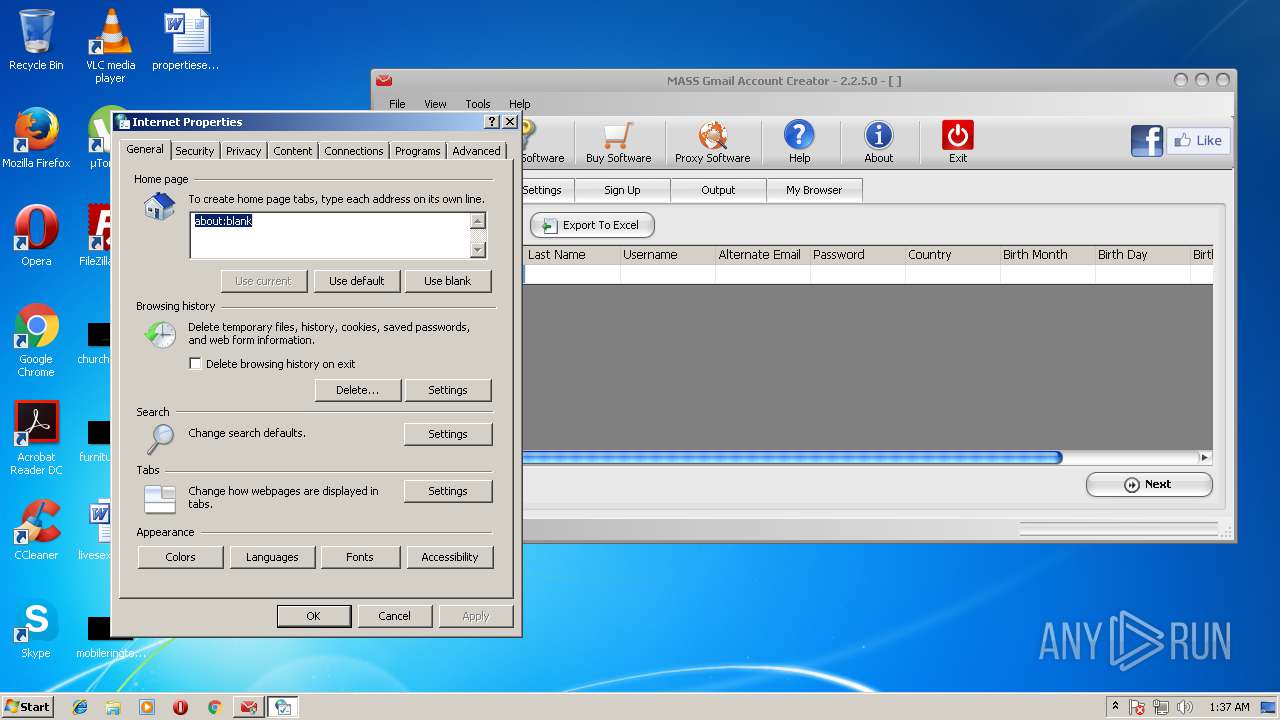Click the Languages button
Image resolution: width=1280 pixels, height=720 pixels.
(x=272, y=557)
